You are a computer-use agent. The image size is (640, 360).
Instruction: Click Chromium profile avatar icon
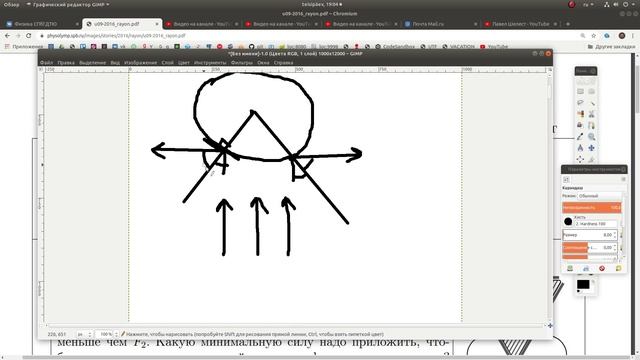point(622,36)
